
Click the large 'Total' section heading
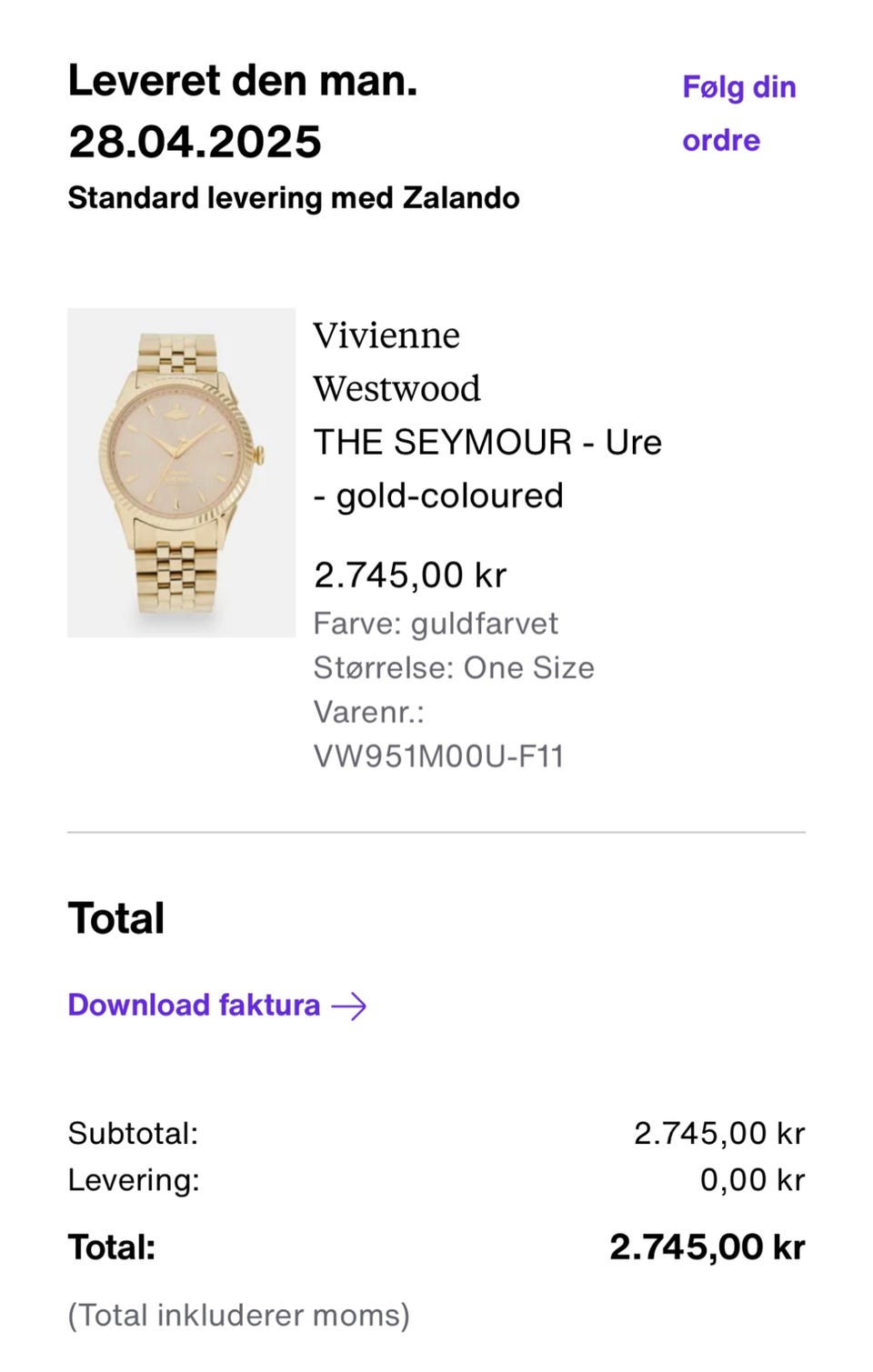[116, 918]
